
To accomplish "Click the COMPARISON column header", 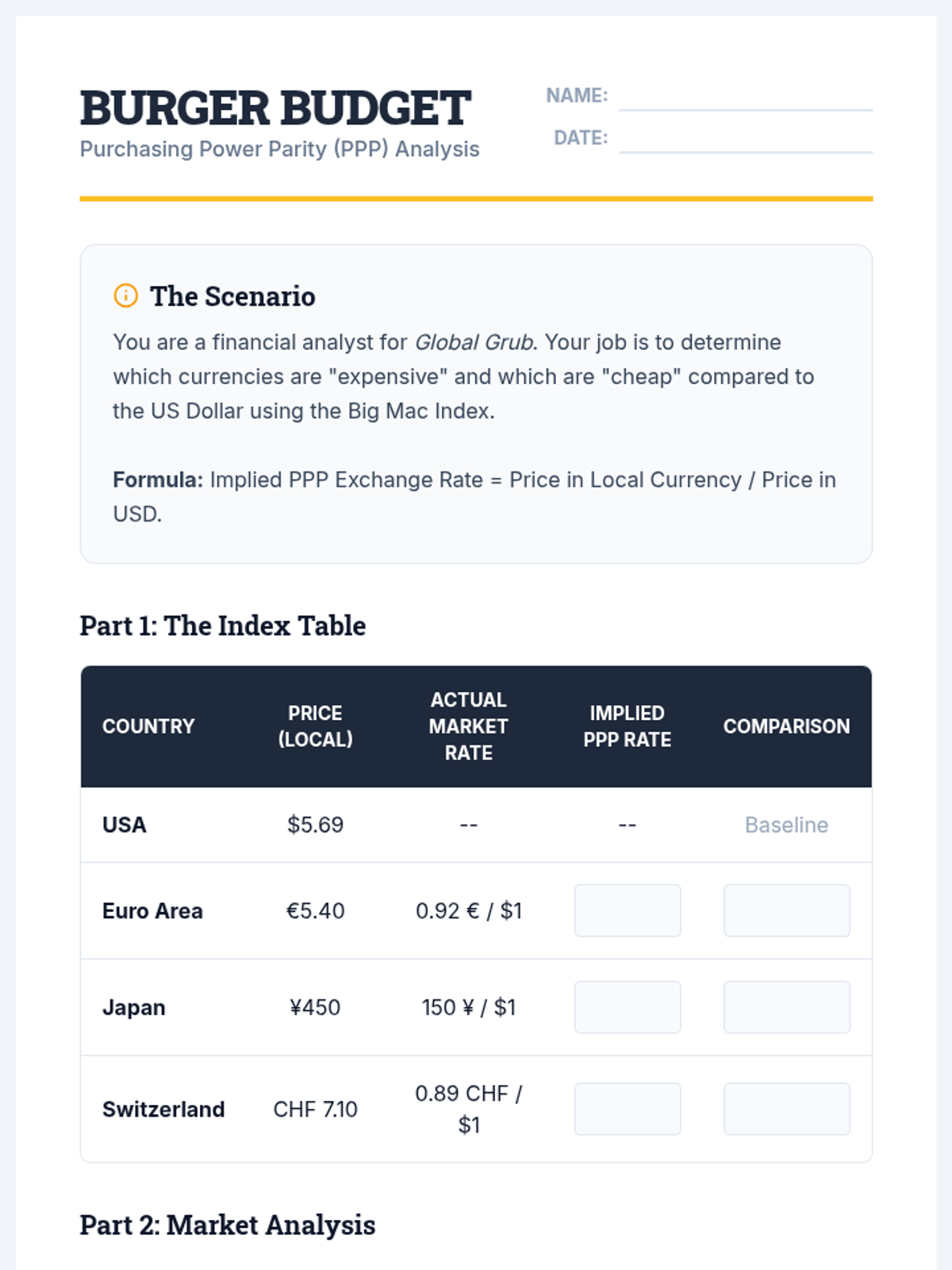I will click(x=786, y=726).
